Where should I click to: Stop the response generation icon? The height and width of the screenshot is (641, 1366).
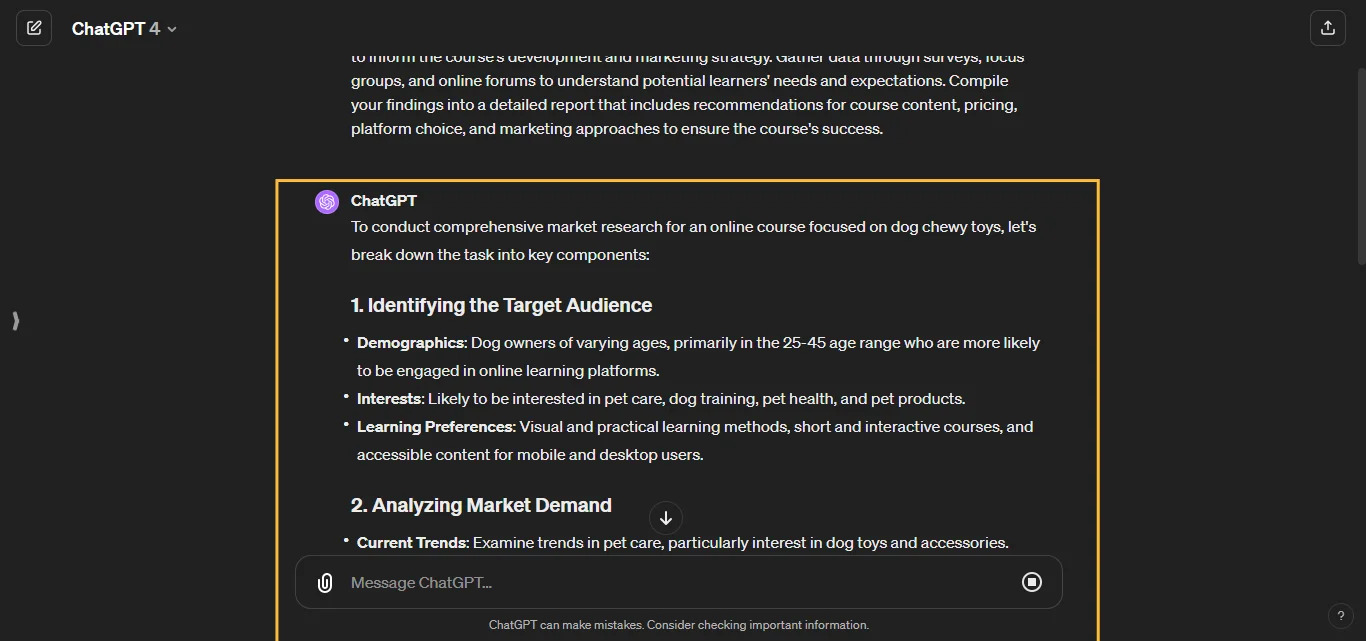point(1032,582)
